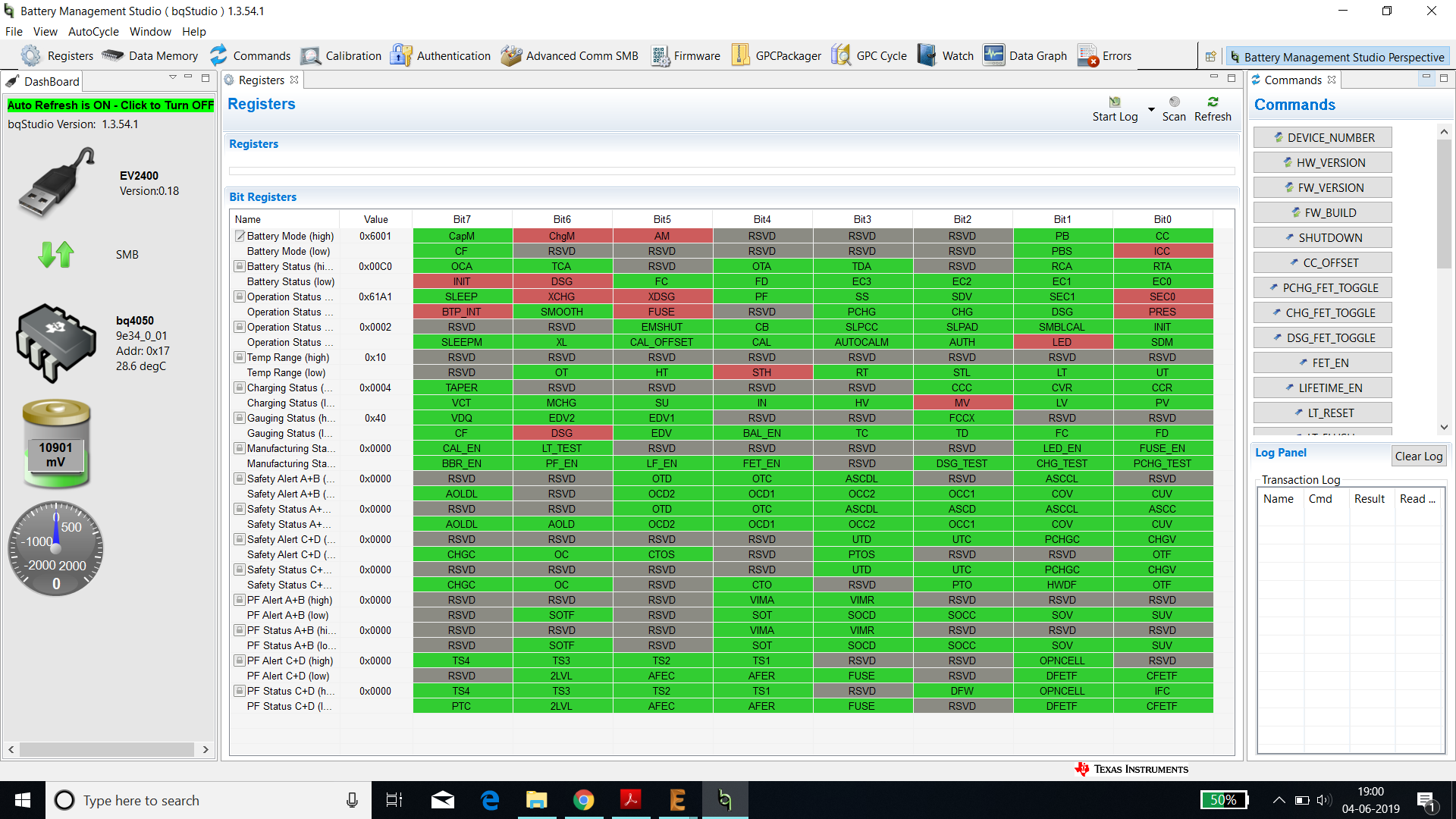Open the DashBoard view menu arrow
This screenshot has height=819, width=1456.
tap(173, 77)
